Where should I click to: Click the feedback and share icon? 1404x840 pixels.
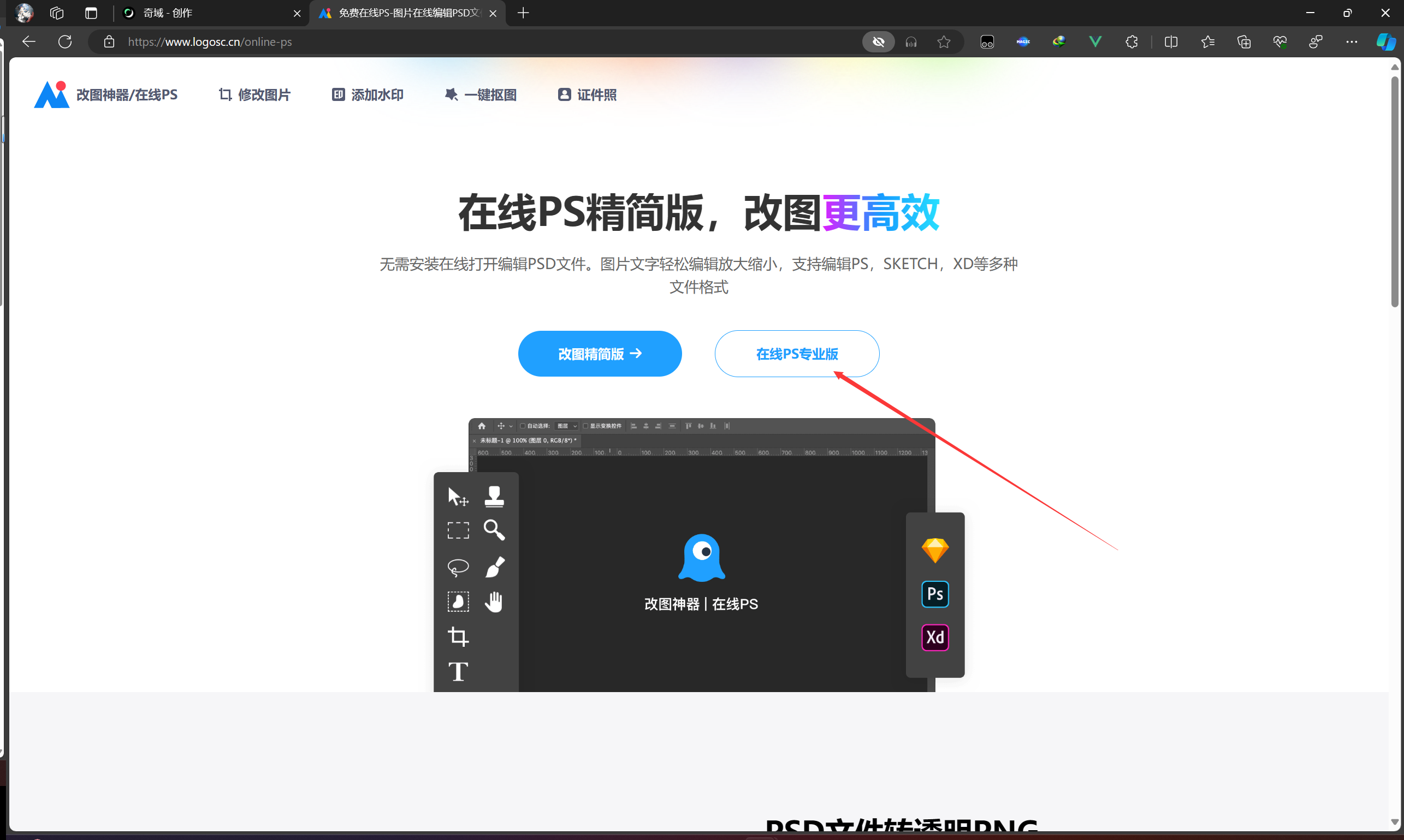pos(1316,42)
